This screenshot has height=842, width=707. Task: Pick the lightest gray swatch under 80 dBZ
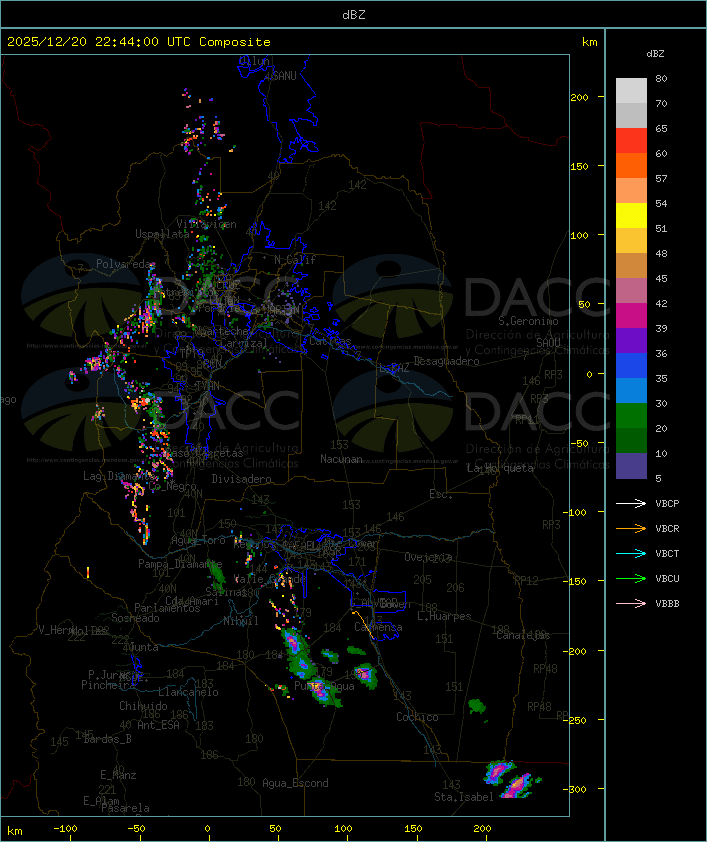click(631, 91)
